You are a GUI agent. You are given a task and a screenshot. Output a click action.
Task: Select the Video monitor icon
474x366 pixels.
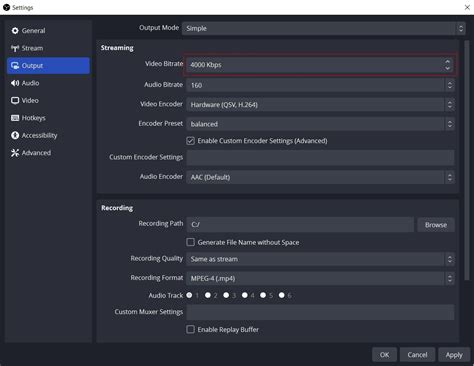[15, 100]
